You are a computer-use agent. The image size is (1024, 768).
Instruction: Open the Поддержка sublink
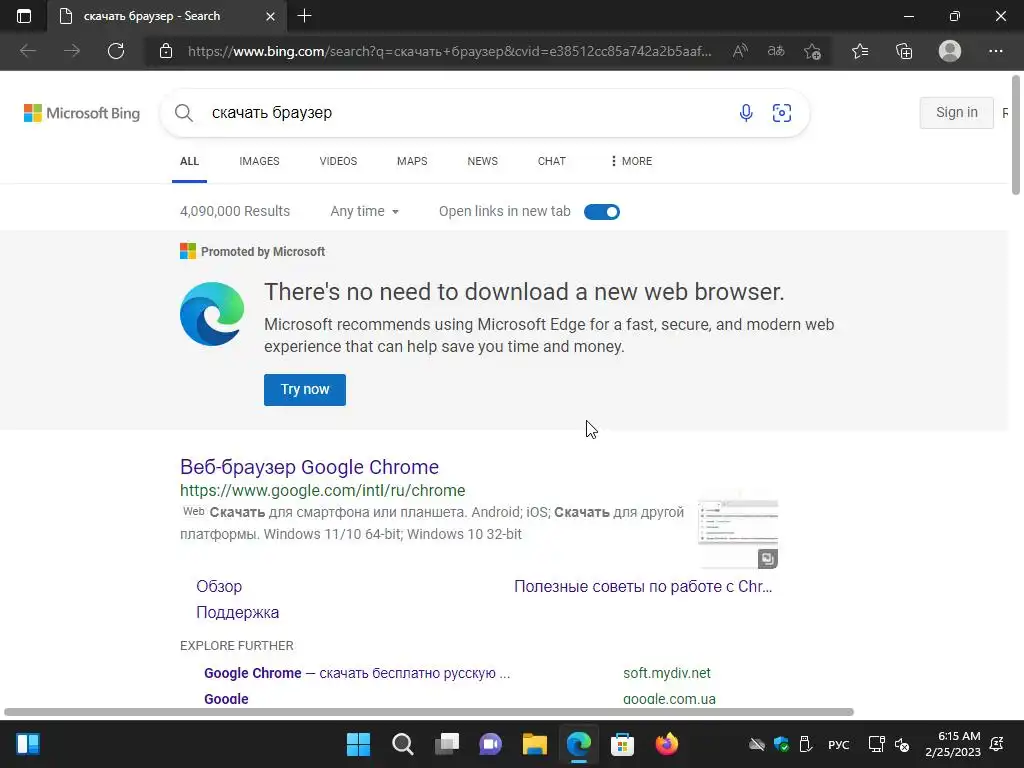(x=238, y=613)
